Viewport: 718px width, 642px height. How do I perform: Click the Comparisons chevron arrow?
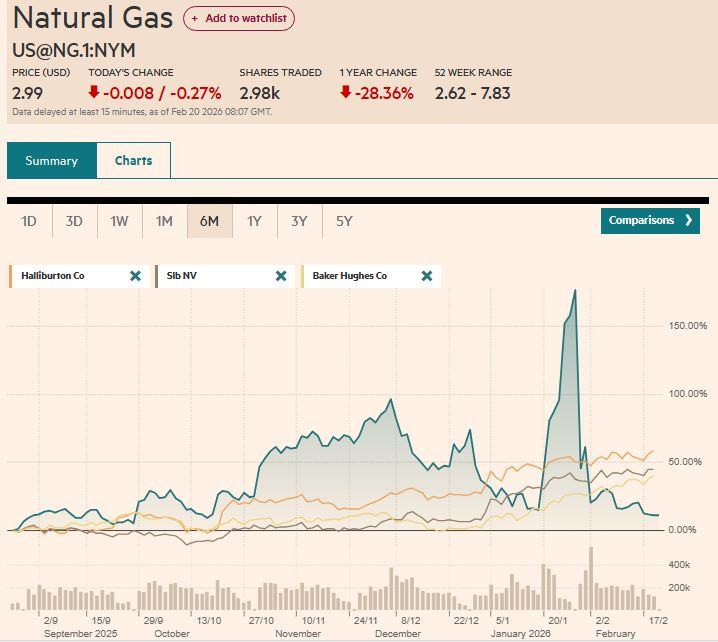coord(688,221)
